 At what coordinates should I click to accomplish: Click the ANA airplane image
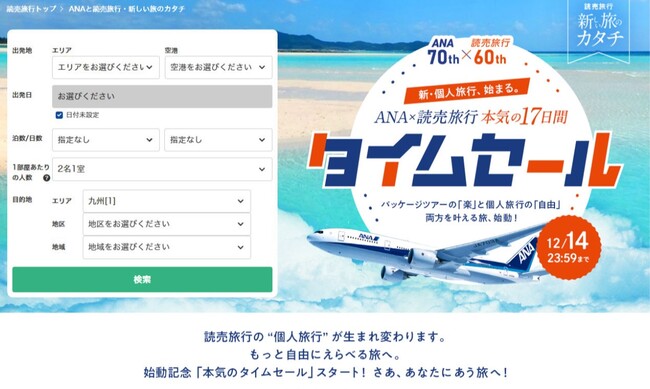pos(428,252)
